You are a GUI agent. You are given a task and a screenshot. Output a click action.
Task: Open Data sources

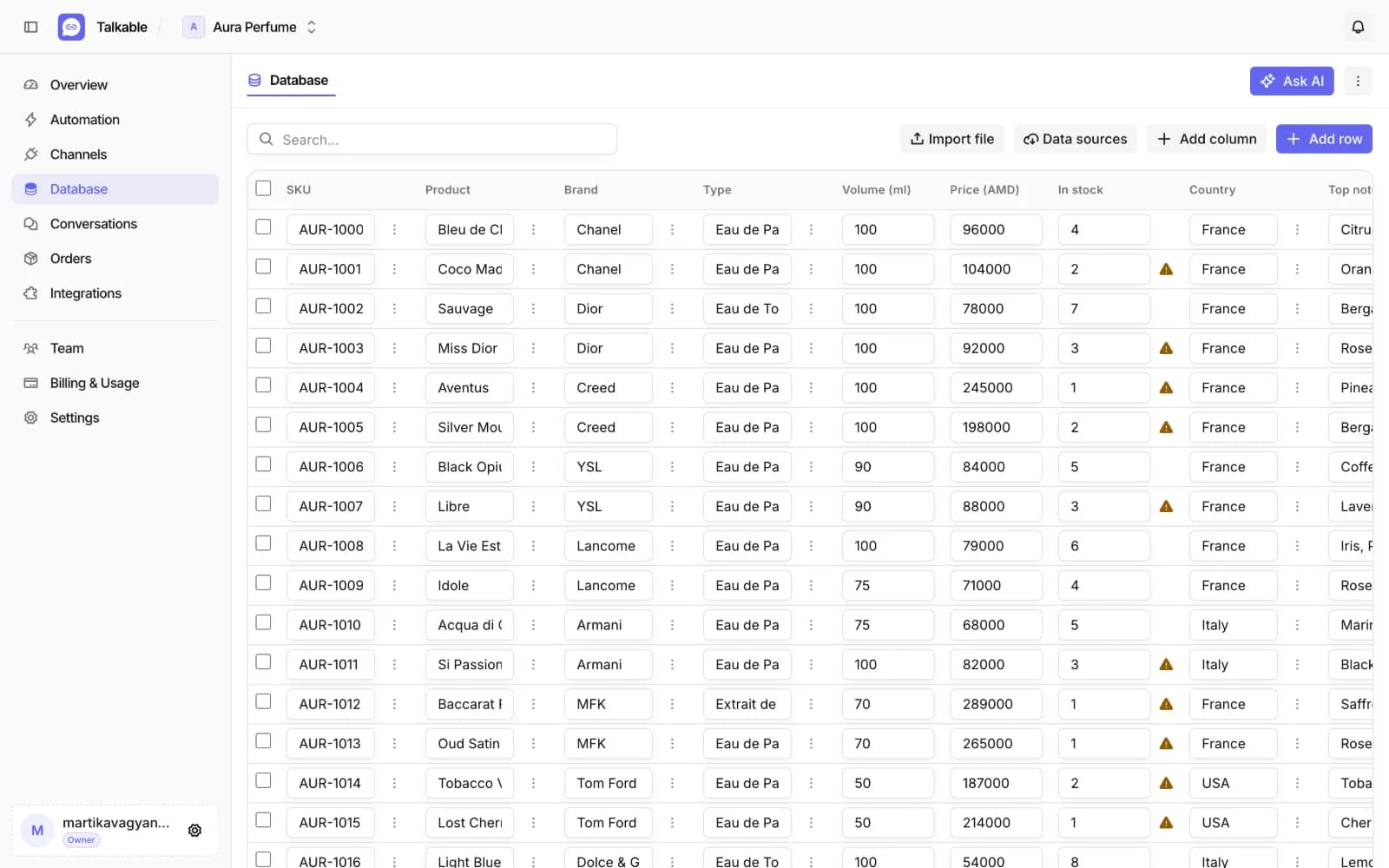coord(1075,139)
